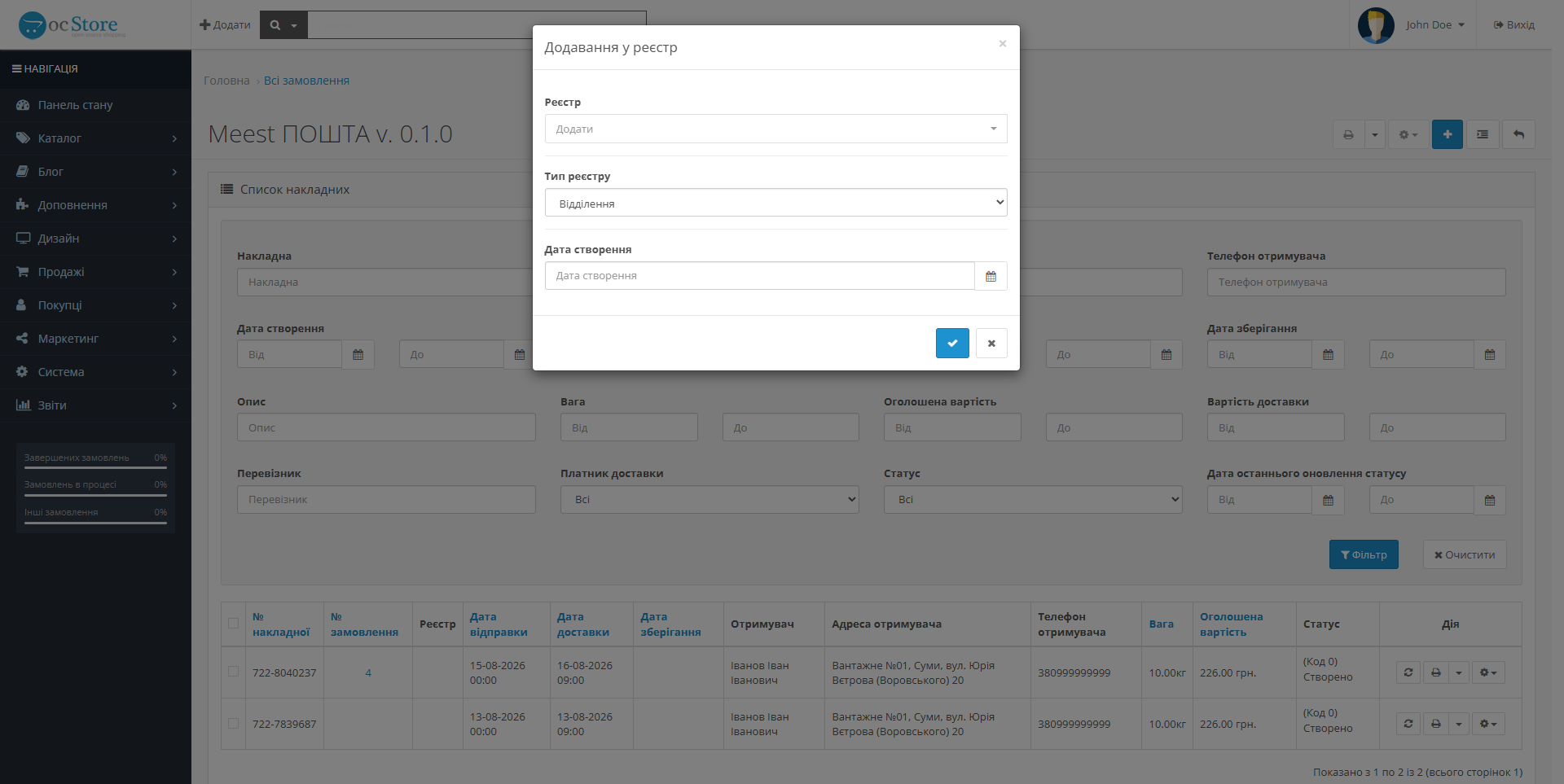Select the checkbox for invoice 722-7839687

click(x=233, y=723)
